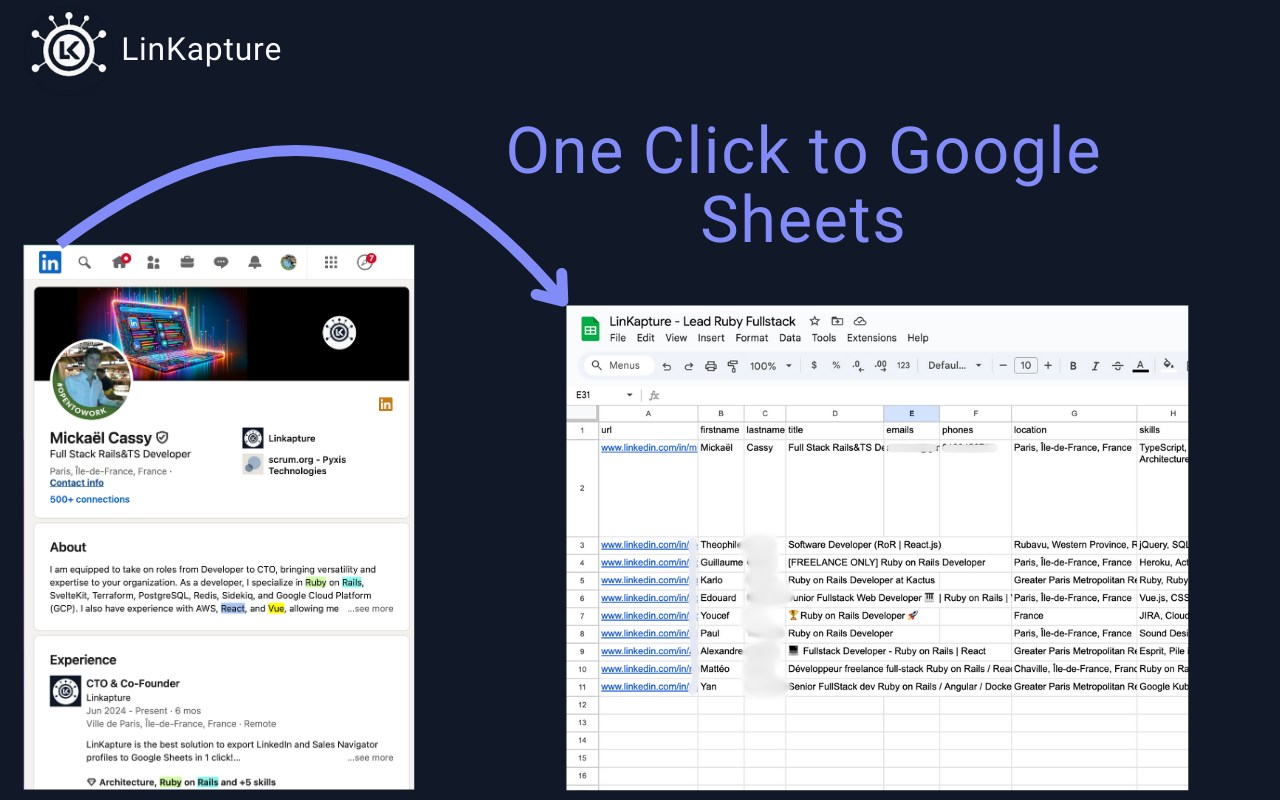
Task: Format as percent in Sheets toolbar
Action: (x=836, y=366)
